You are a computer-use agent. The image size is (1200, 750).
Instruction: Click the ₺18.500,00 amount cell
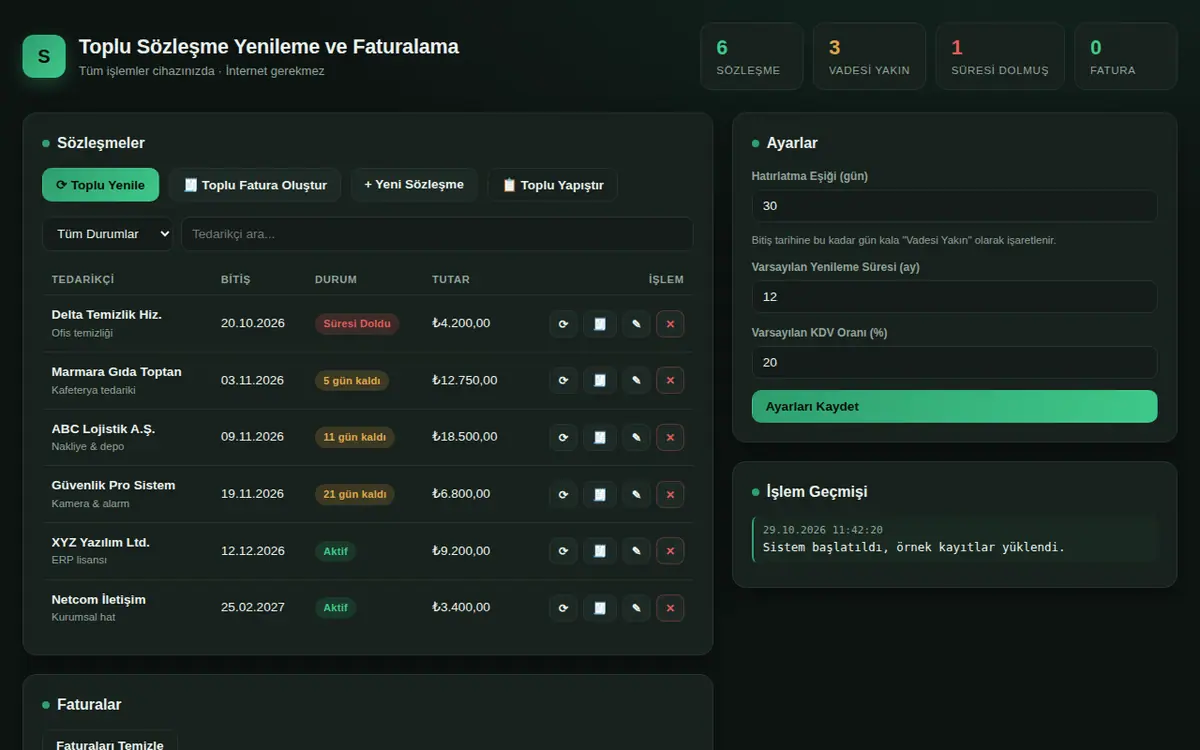tap(465, 437)
